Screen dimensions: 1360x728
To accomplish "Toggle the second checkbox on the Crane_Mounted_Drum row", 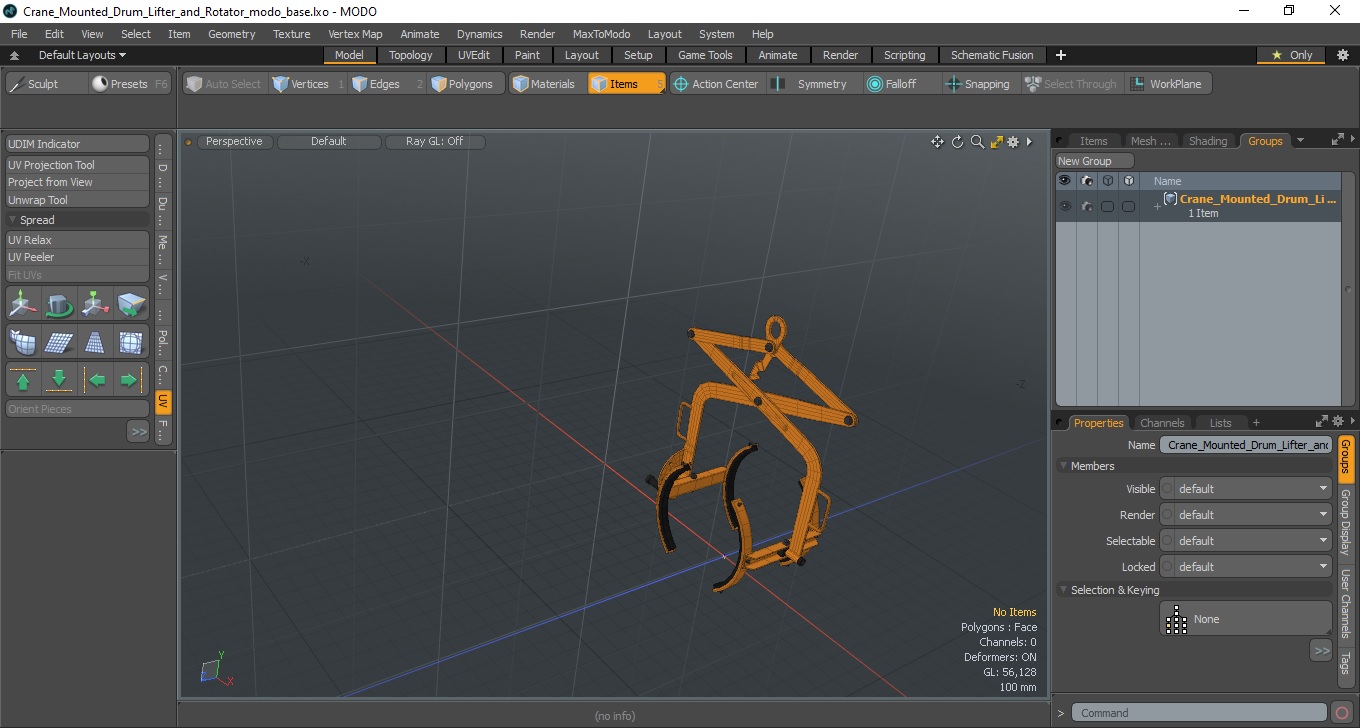I will click(x=1128, y=206).
